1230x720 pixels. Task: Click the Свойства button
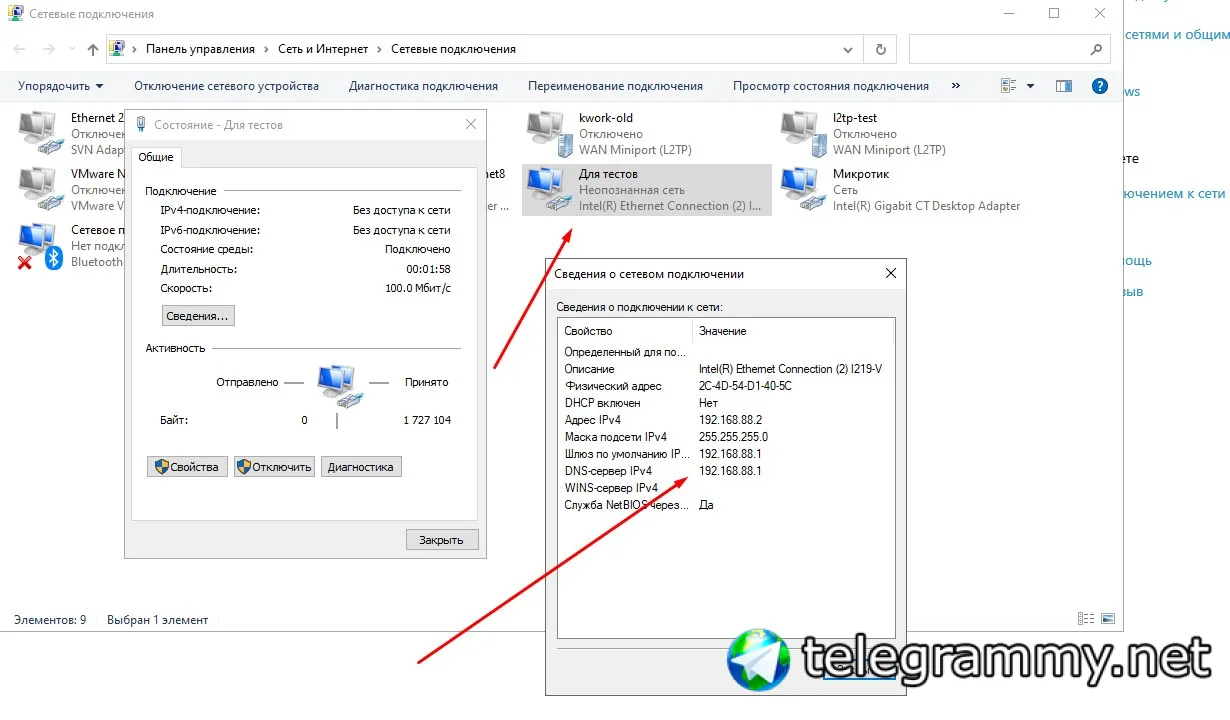(187, 467)
